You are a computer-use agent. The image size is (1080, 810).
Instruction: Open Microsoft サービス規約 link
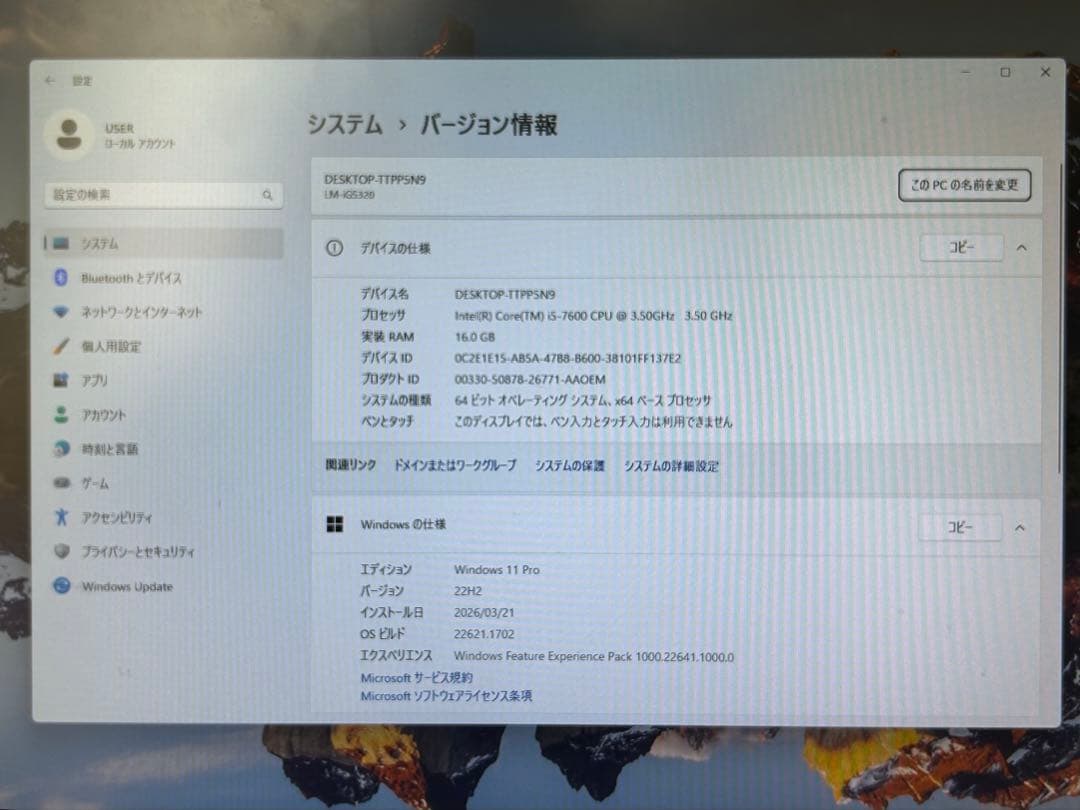click(x=417, y=678)
